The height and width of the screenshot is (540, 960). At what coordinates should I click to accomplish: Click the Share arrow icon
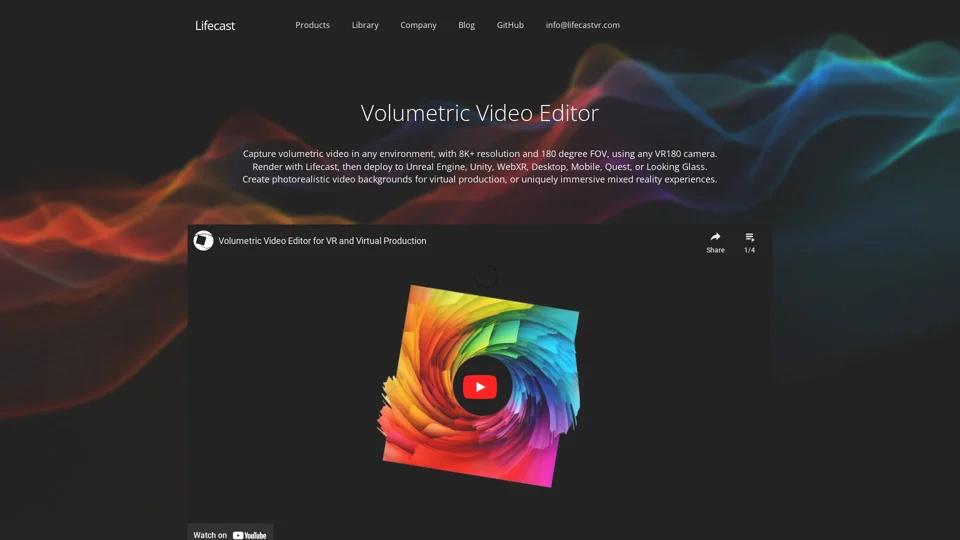[x=715, y=238]
